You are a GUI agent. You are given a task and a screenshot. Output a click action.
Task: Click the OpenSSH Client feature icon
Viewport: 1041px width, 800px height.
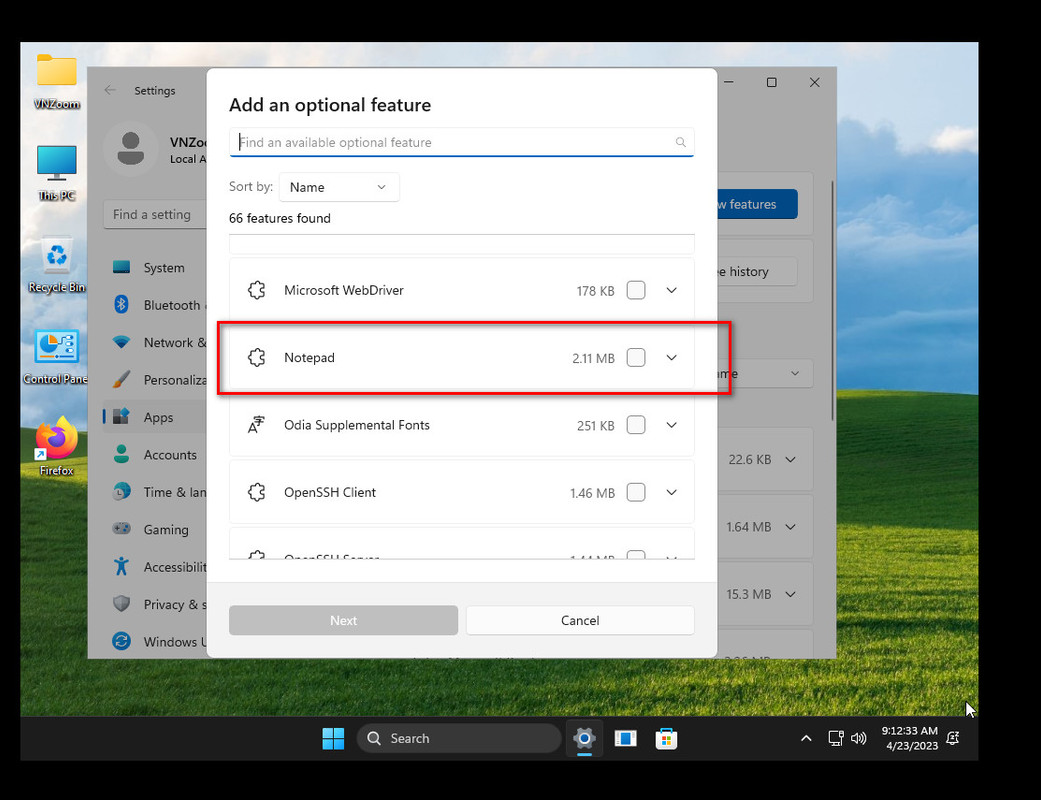tap(257, 492)
